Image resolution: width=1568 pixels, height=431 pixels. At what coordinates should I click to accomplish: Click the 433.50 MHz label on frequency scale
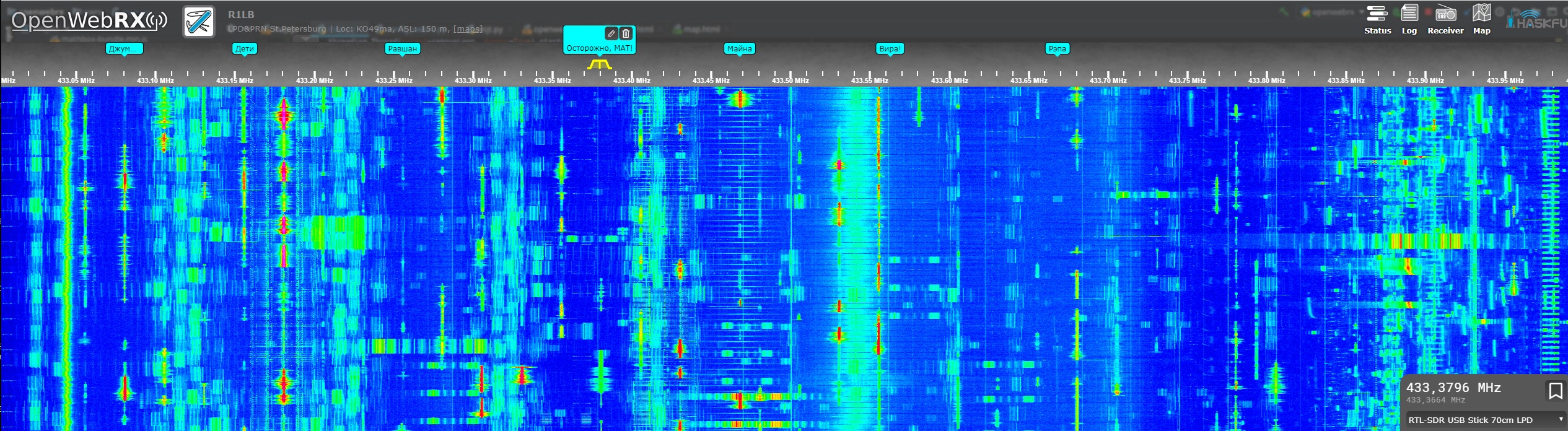pos(790,81)
